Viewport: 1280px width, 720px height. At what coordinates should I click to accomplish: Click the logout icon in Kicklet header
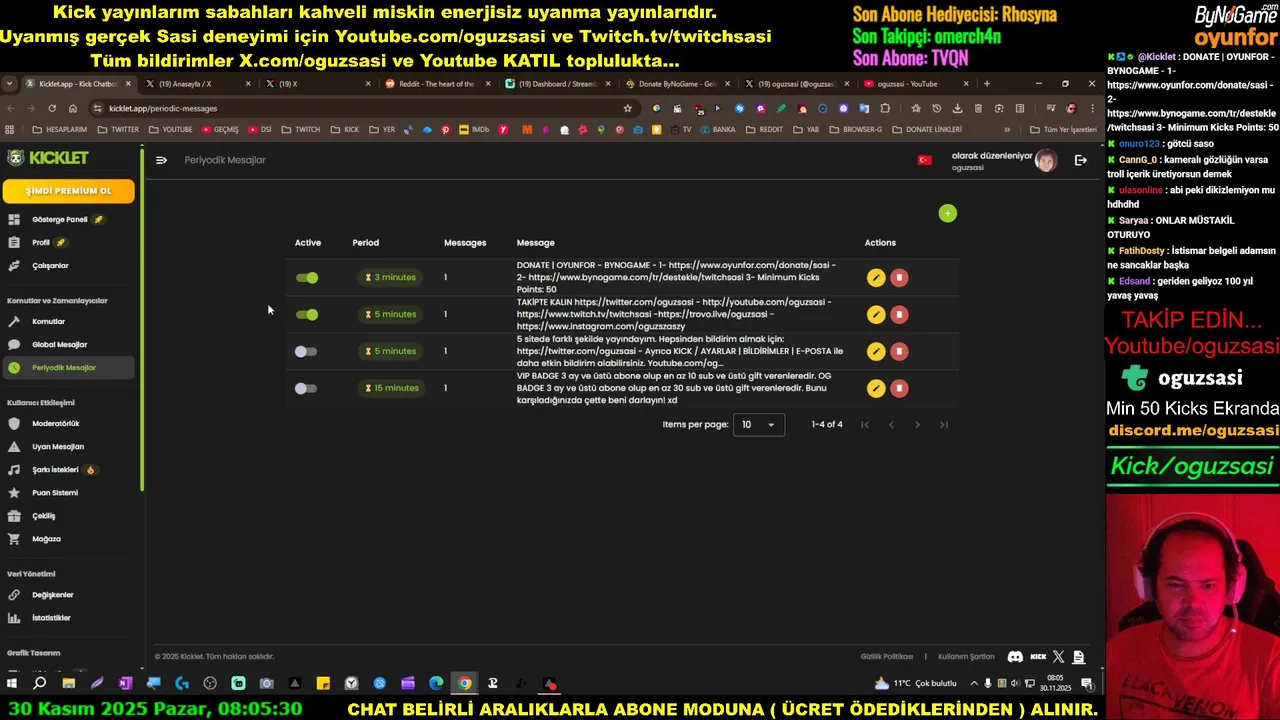coord(1081,160)
